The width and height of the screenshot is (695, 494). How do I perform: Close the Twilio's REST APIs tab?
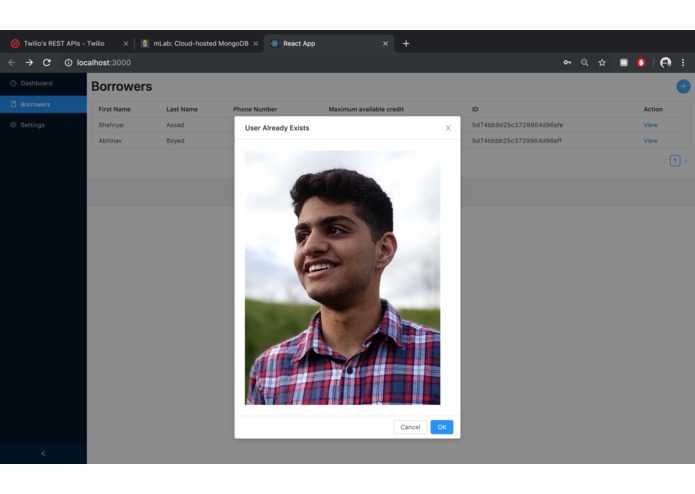(125, 43)
